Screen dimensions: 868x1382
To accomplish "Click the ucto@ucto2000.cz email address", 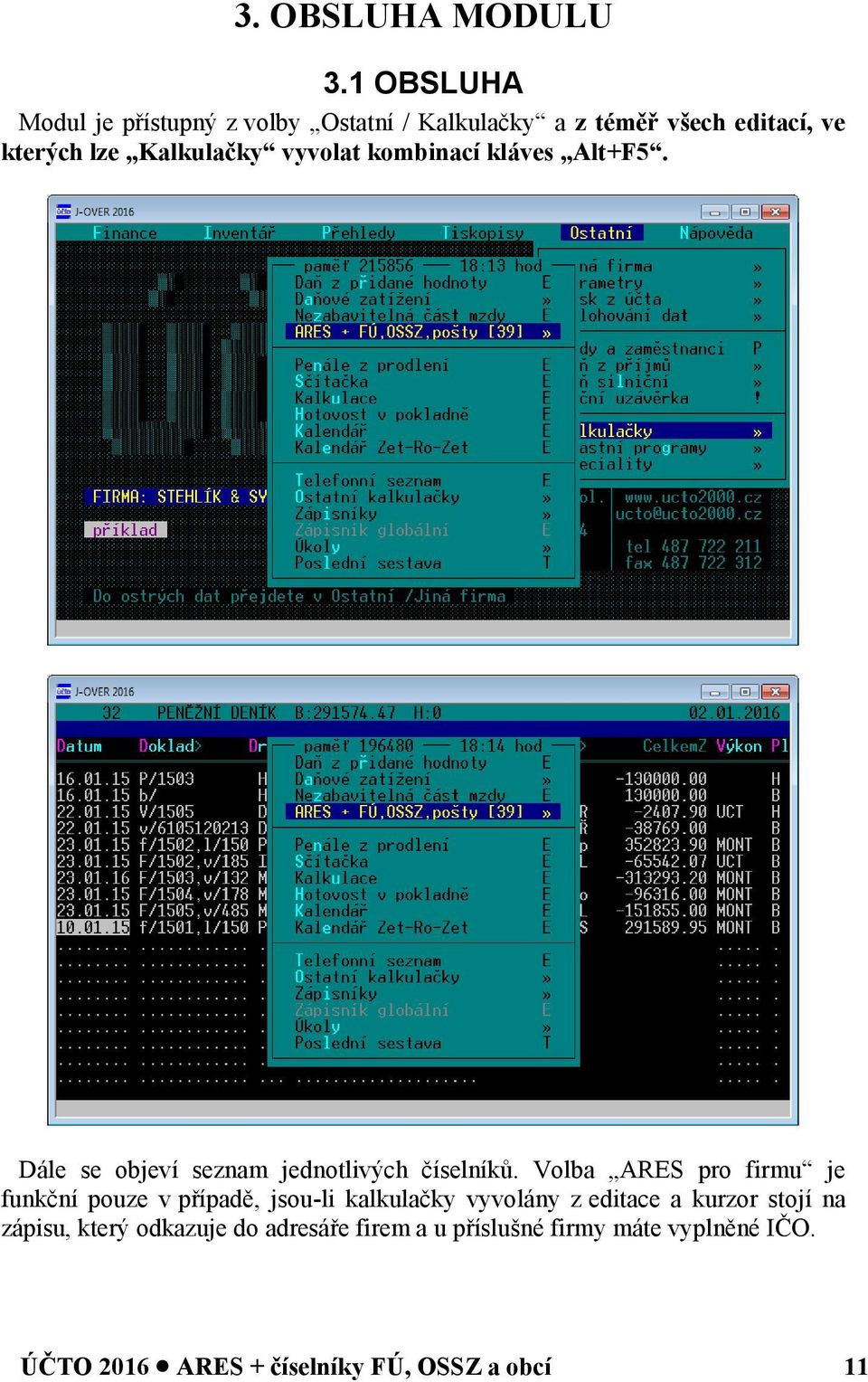I will pos(689,514).
